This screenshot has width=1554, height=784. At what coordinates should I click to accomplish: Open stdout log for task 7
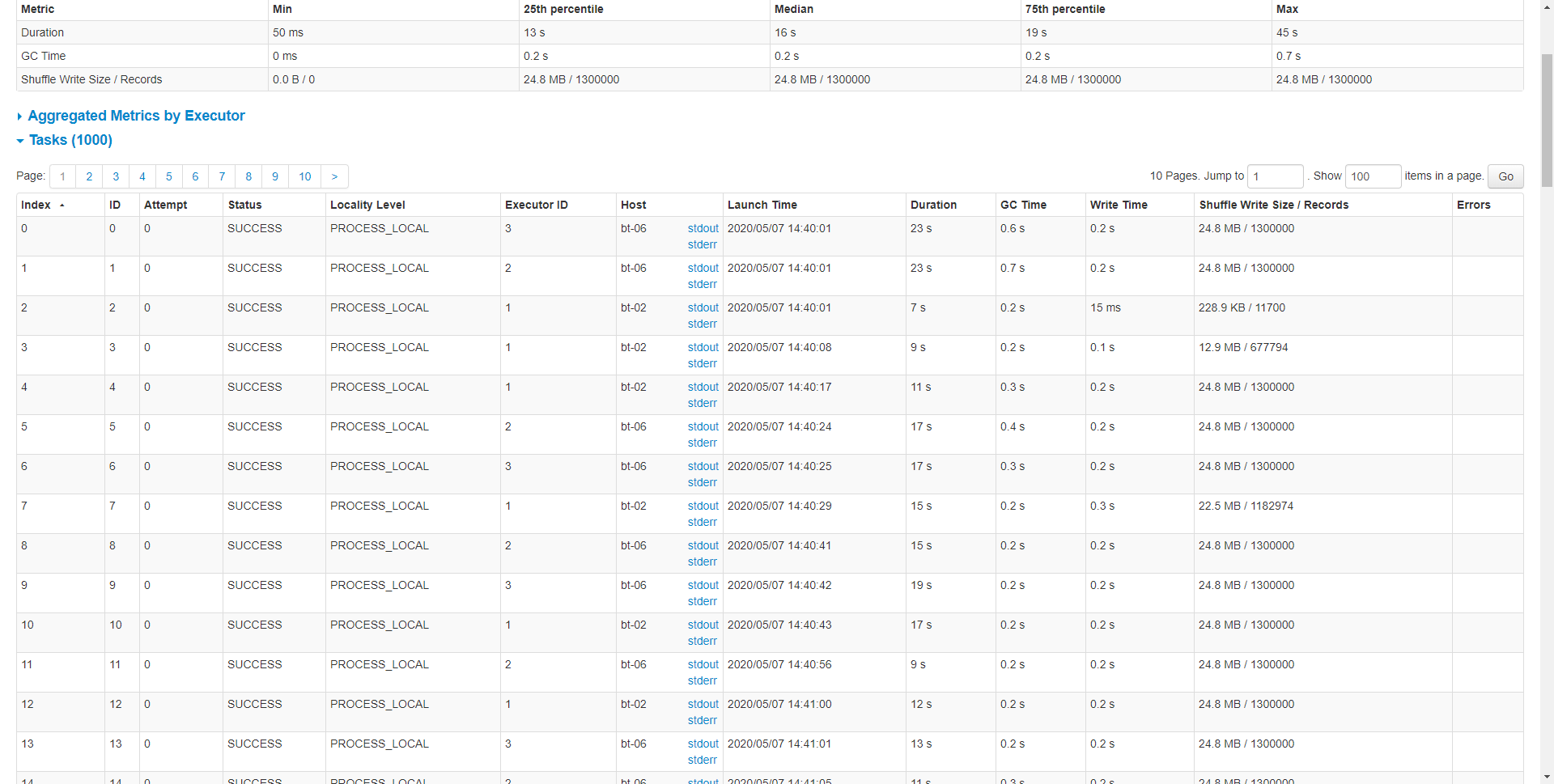click(703, 506)
